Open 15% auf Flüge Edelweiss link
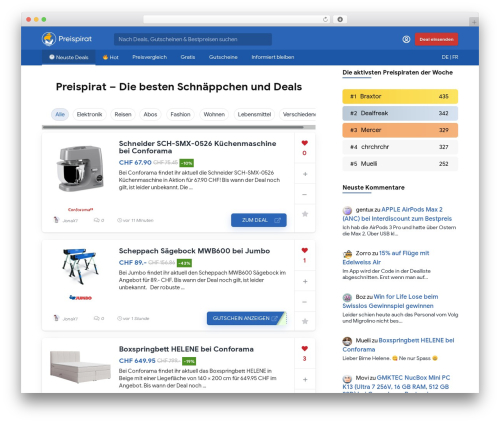500x423 pixels. [x=386, y=258]
